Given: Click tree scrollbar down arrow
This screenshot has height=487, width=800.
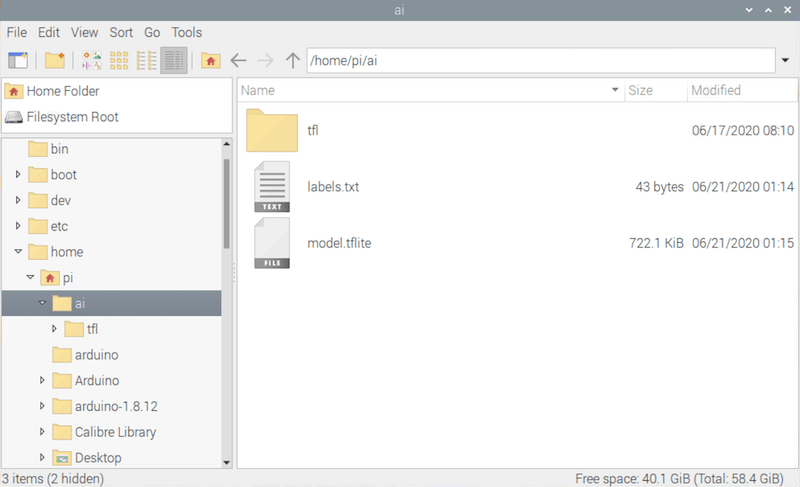Looking at the screenshot, I should (227, 463).
